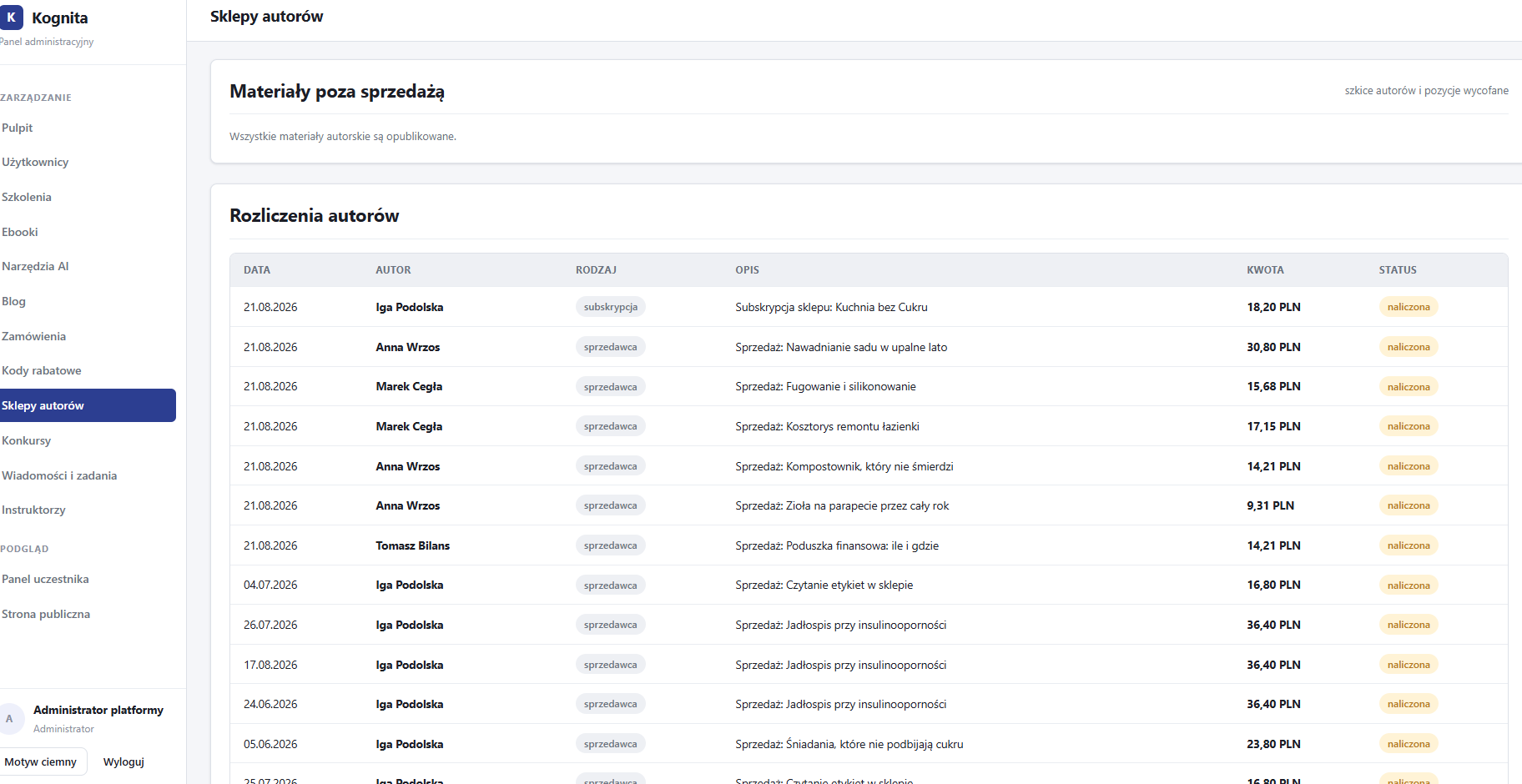
Task: Select Ebooki in the sidebar
Action: (20, 232)
